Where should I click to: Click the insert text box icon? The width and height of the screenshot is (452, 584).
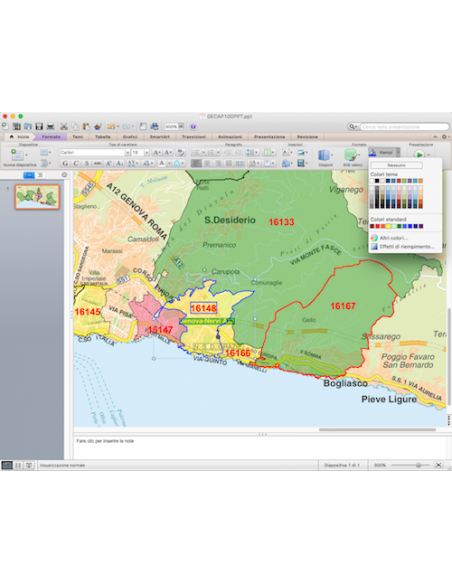(x=286, y=152)
